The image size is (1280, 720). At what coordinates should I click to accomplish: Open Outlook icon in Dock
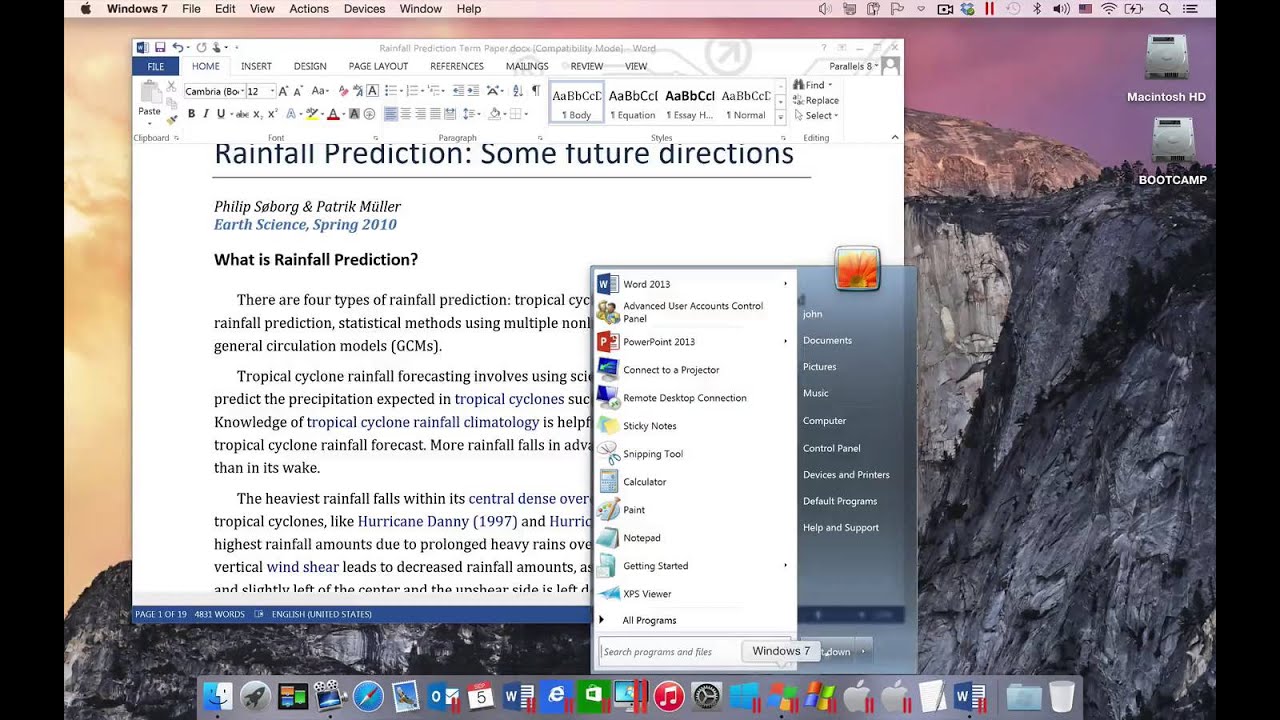click(443, 696)
